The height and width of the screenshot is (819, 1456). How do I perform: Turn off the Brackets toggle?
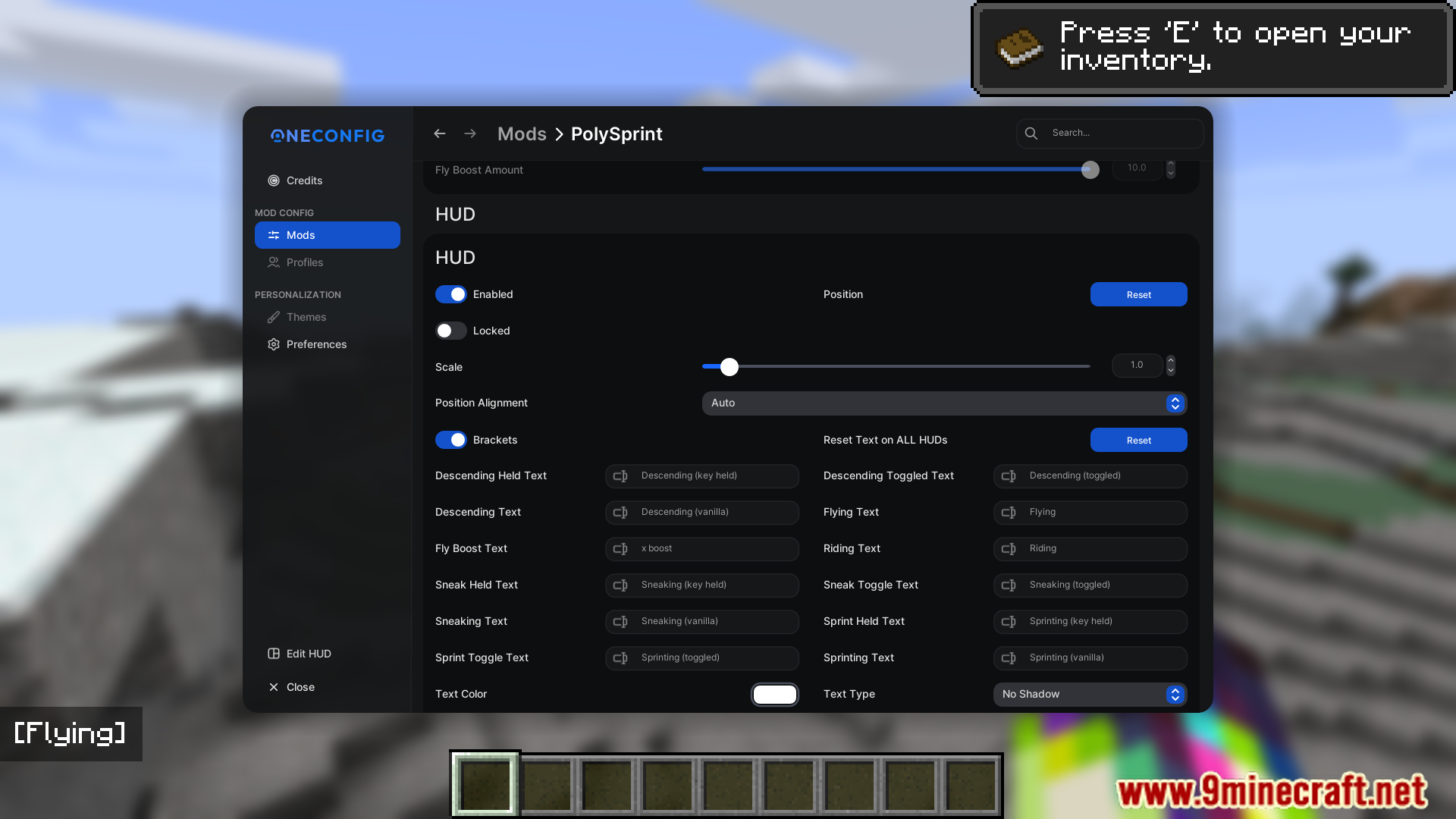click(451, 440)
